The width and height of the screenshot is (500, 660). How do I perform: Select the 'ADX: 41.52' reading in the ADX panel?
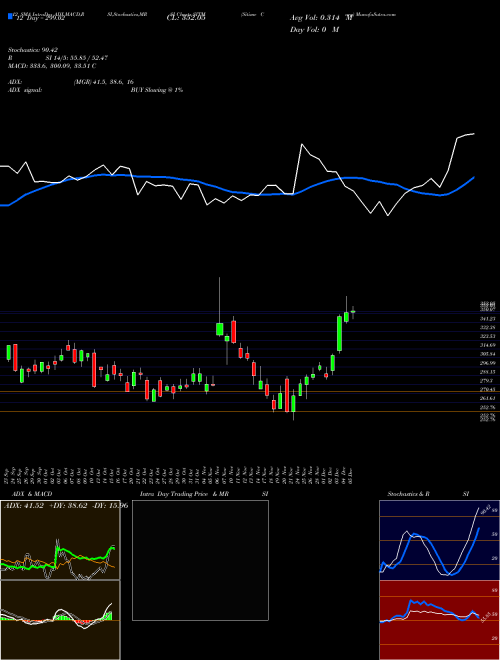(x=24, y=505)
